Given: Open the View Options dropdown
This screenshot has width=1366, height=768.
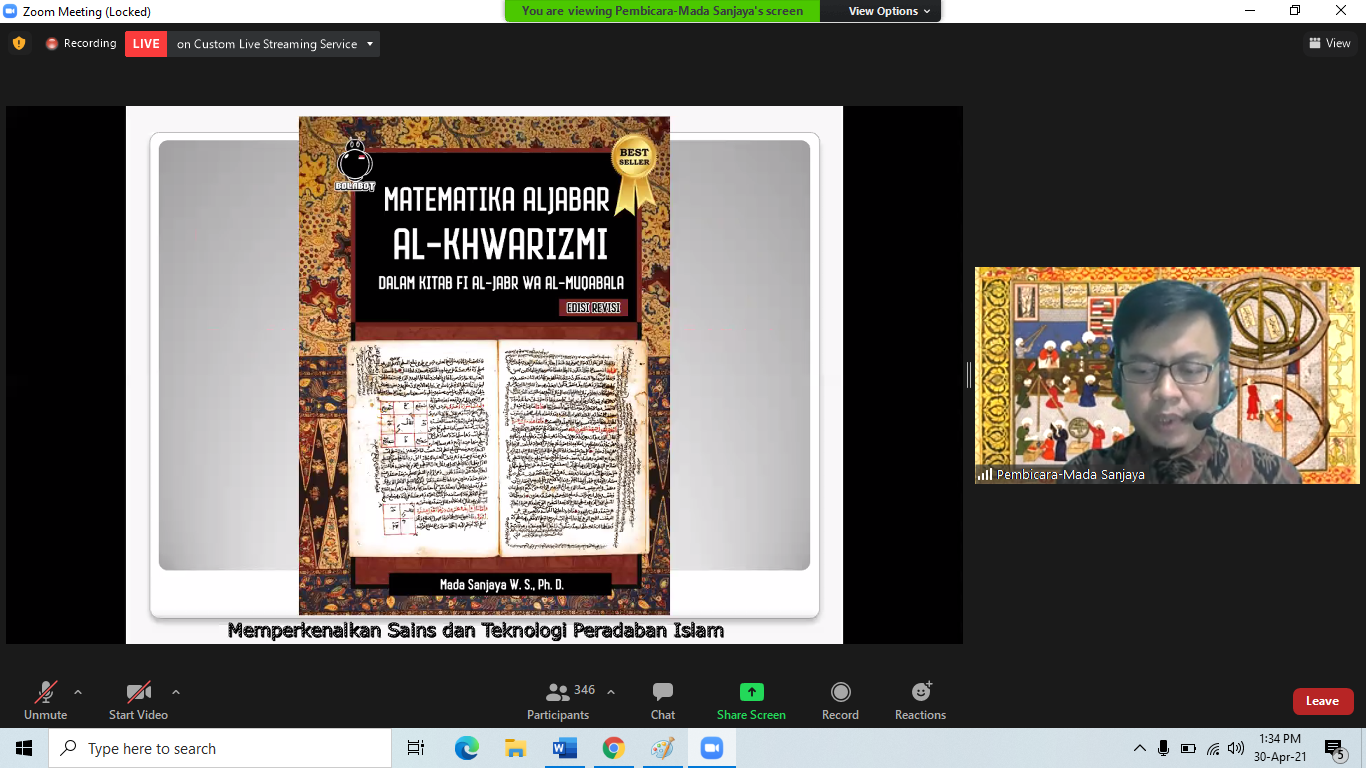Looking at the screenshot, I should 889,11.
